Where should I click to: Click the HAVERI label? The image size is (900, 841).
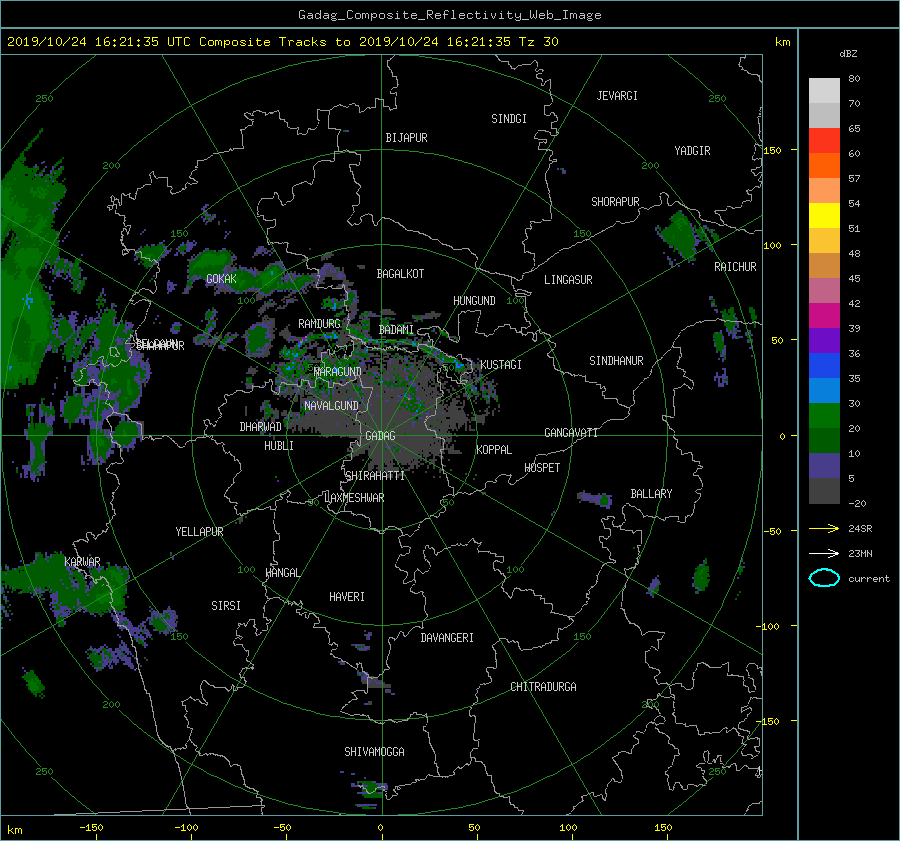pos(347,597)
